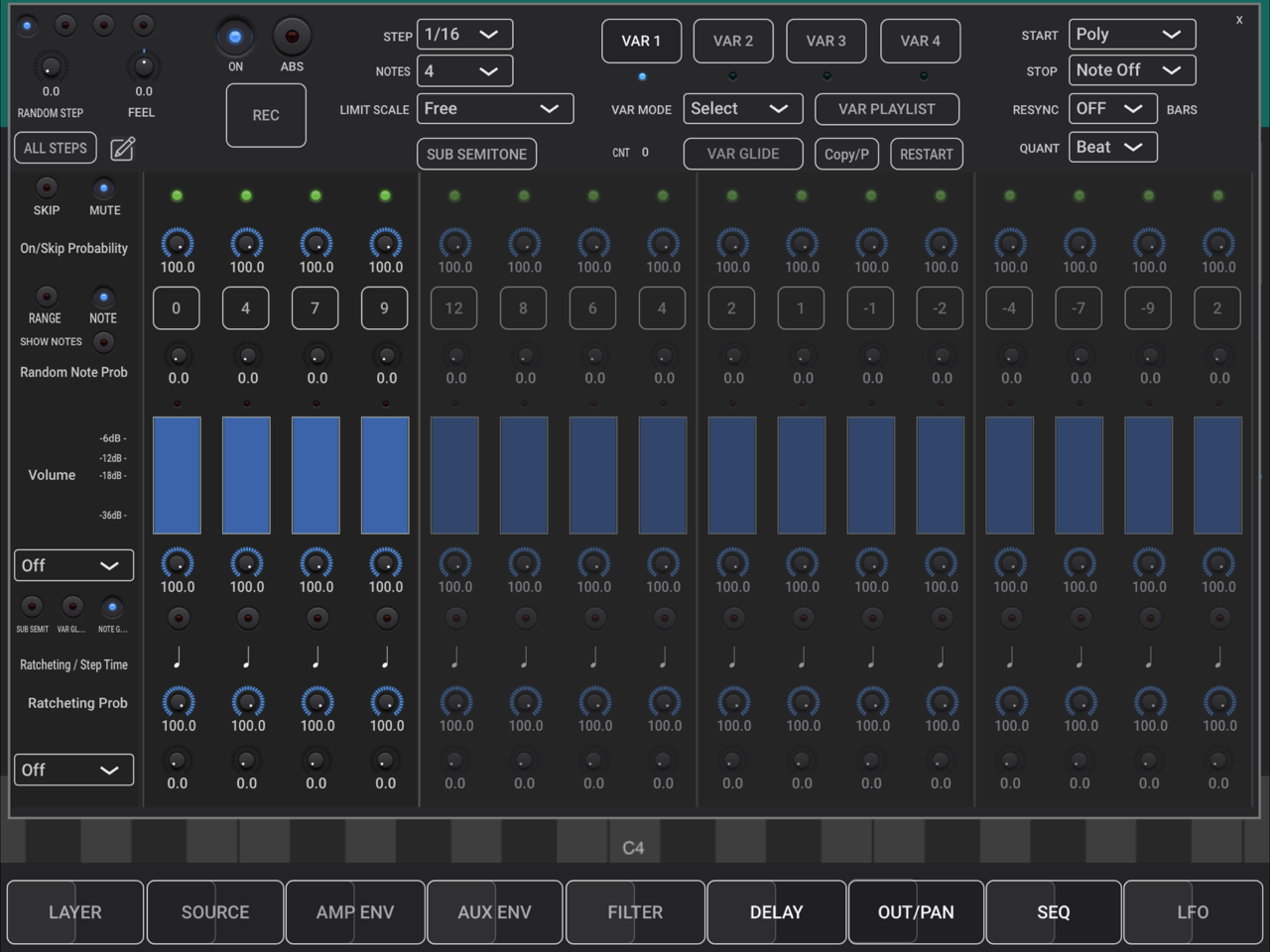Open the AMP ENV tab
This screenshot has height=952, width=1270.
click(x=355, y=912)
